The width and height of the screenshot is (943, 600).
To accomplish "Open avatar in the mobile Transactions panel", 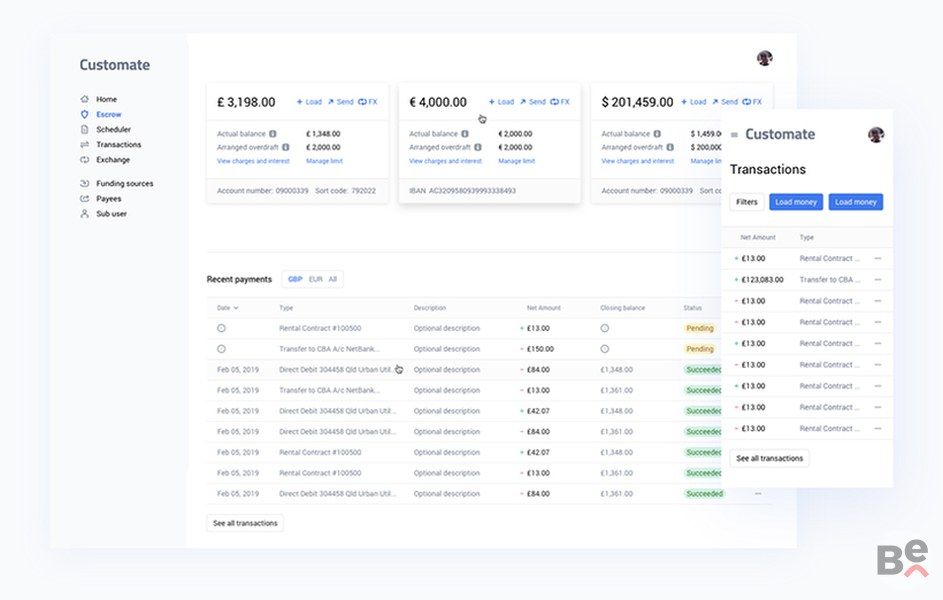I will point(876,135).
